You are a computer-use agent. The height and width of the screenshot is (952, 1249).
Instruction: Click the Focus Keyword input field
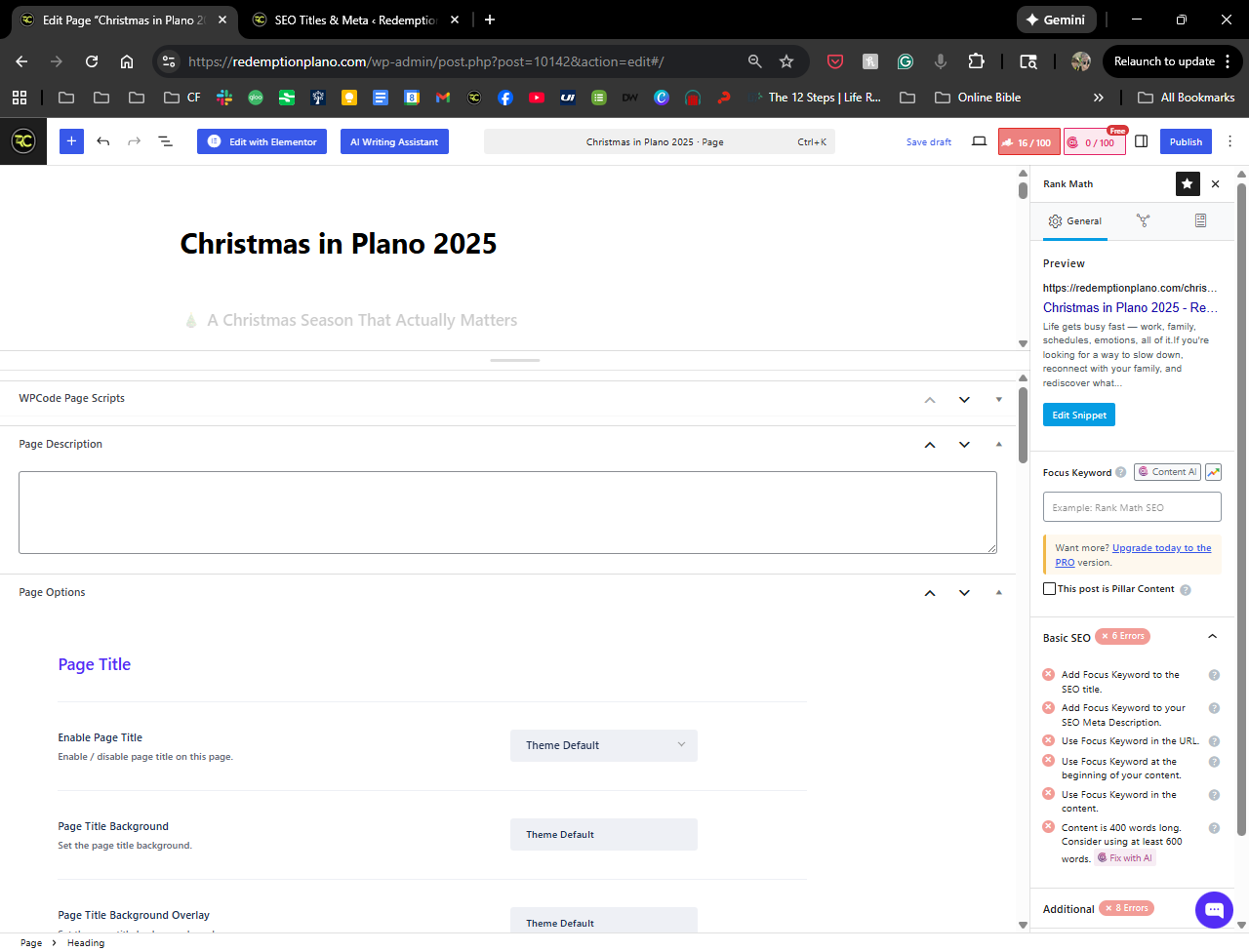click(x=1131, y=507)
